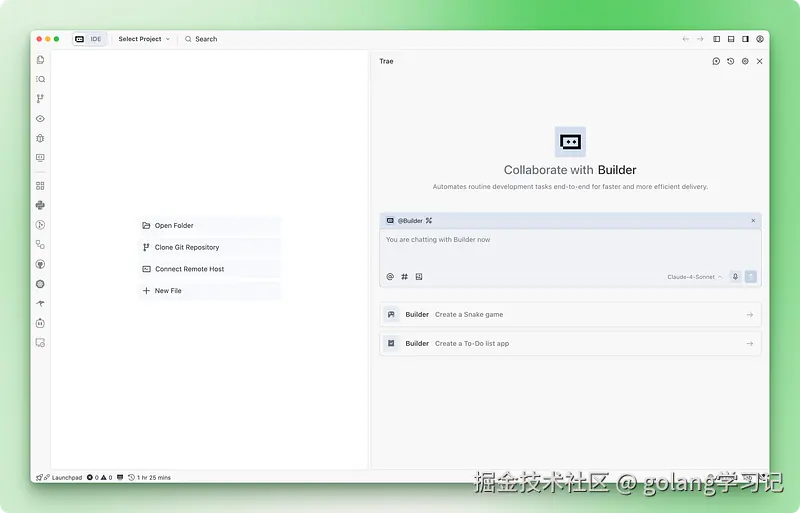The image size is (800, 513).
Task: Click the panel icon in status bar
Action: (x=120, y=478)
